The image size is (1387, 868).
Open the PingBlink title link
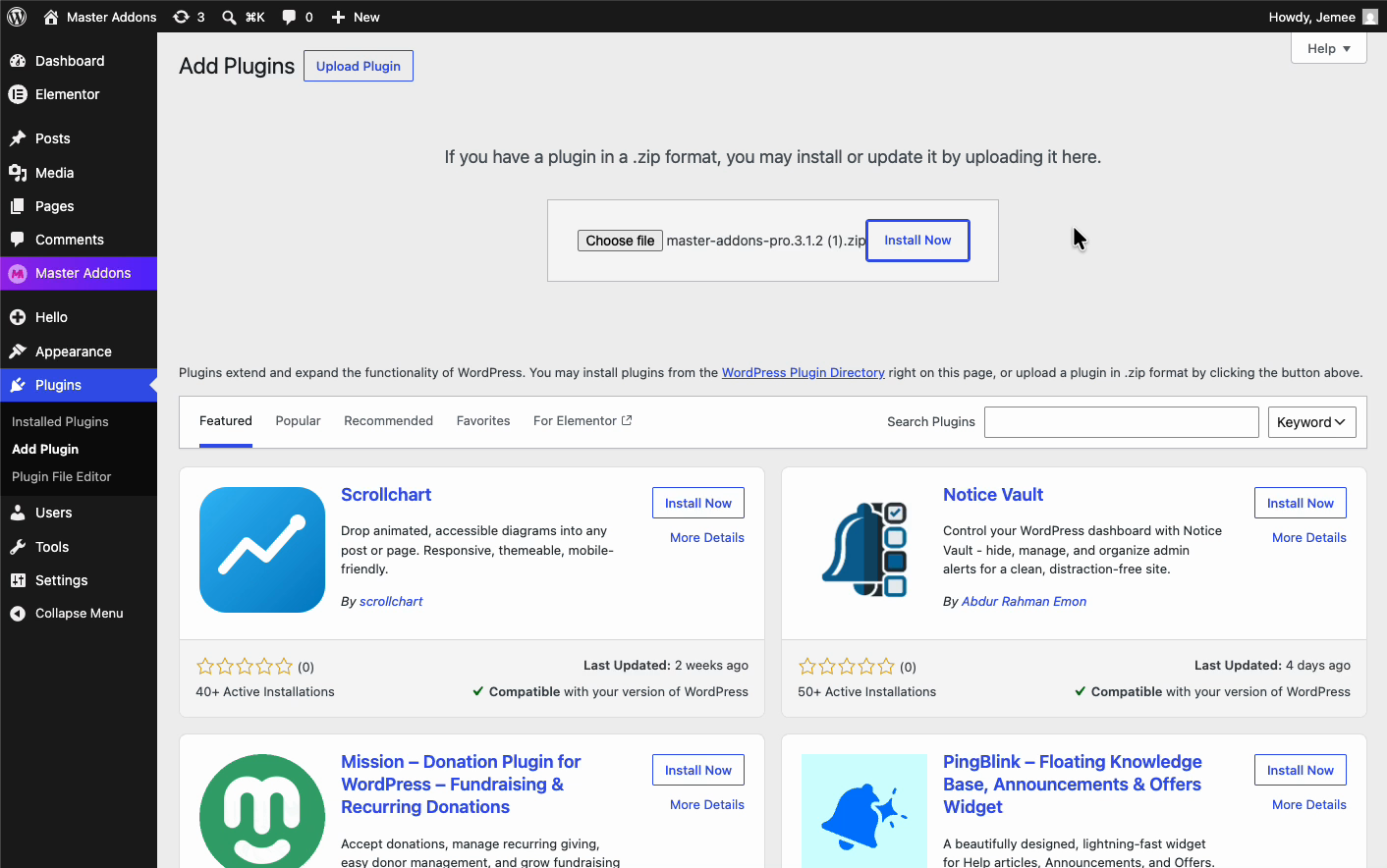(x=1073, y=785)
